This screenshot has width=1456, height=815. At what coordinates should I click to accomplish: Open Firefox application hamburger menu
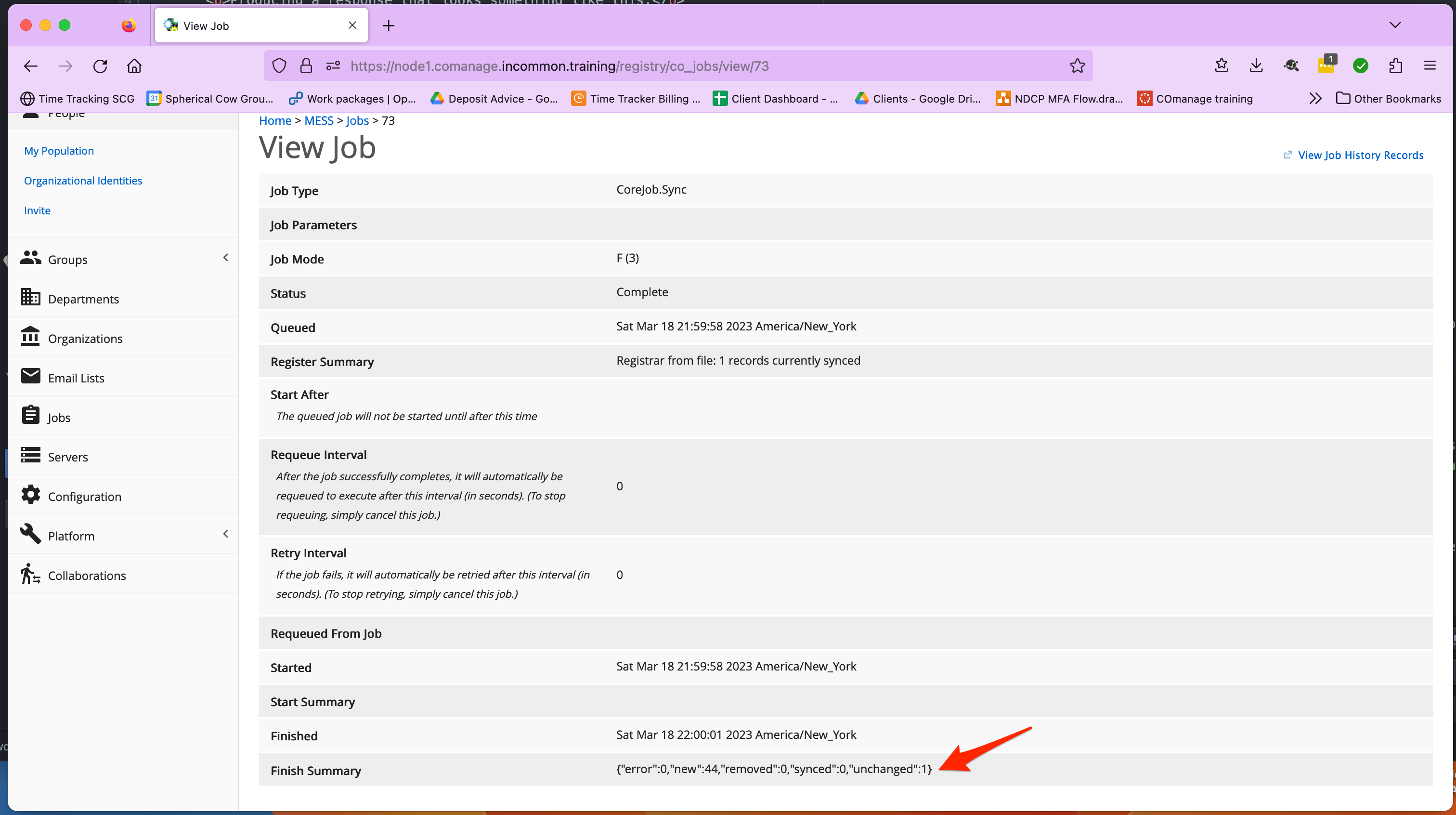click(x=1430, y=66)
